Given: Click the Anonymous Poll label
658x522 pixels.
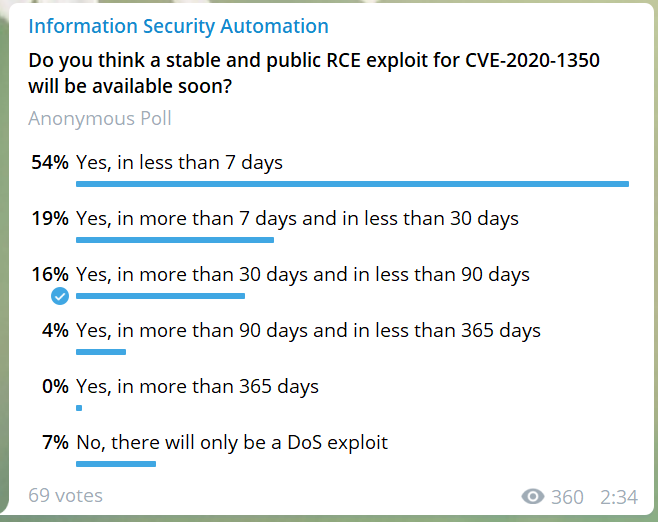Looking at the screenshot, I should (x=100, y=118).
